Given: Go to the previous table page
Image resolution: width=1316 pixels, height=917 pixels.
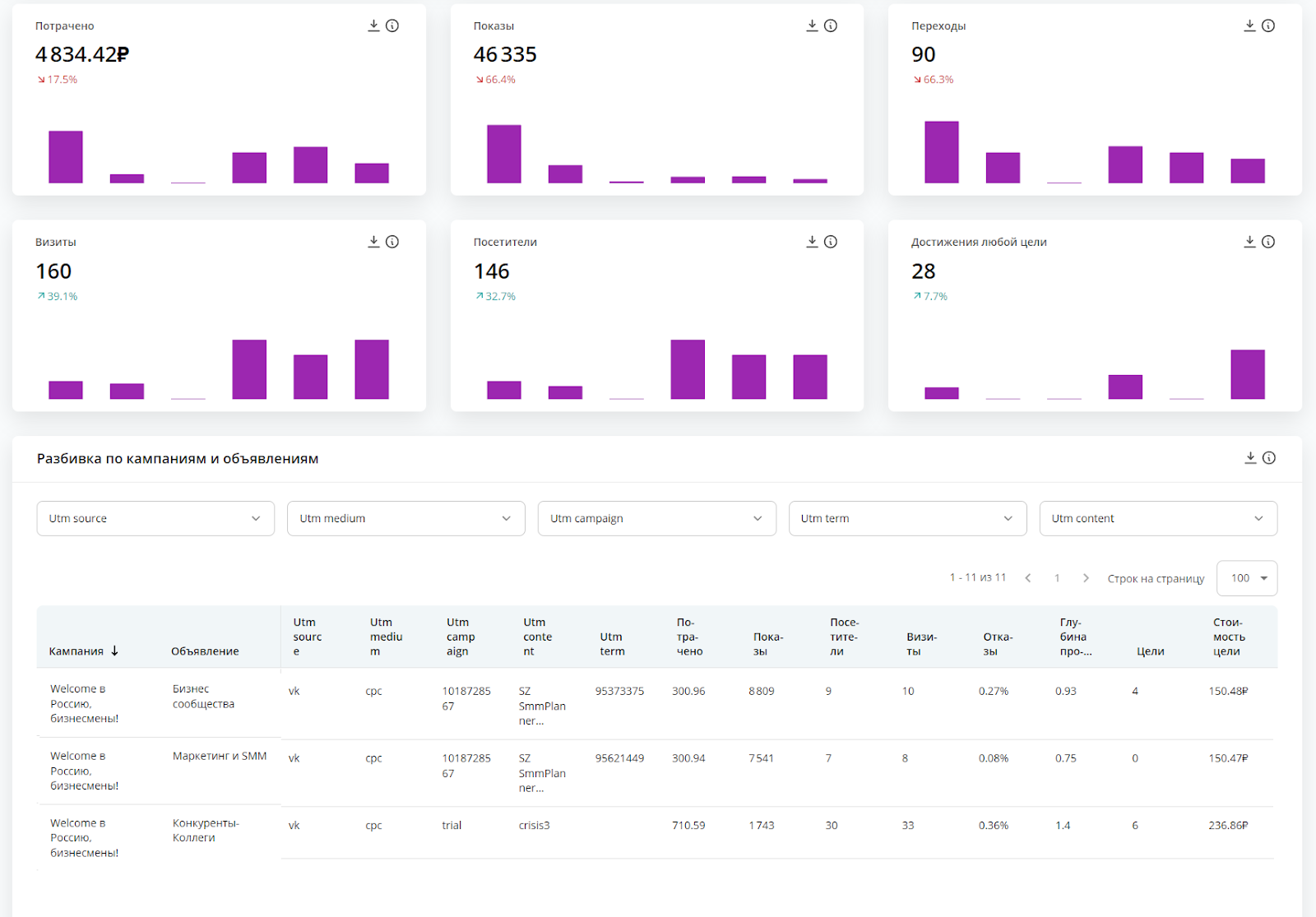Looking at the screenshot, I should click(1028, 578).
